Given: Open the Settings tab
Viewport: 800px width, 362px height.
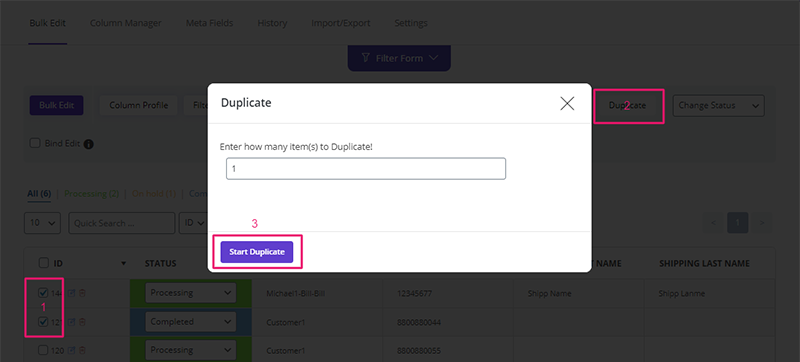Looking at the screenshot, I should pyautogui.click(x=411, y=23).
